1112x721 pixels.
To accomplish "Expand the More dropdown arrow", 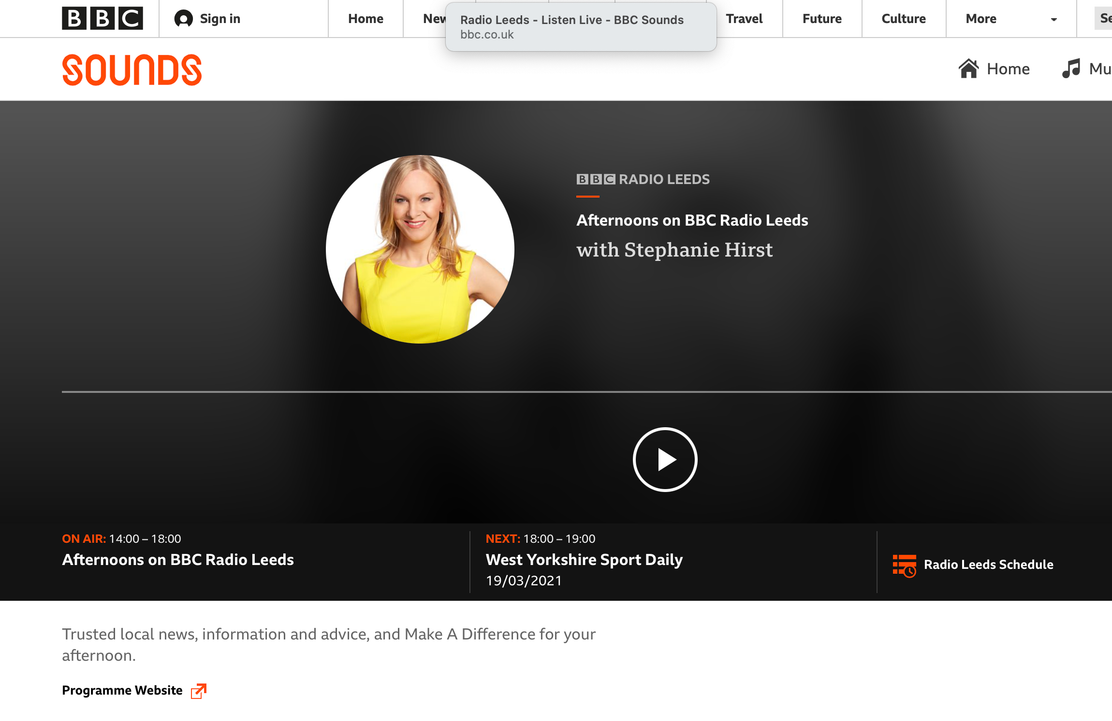I will (1053, 19).
